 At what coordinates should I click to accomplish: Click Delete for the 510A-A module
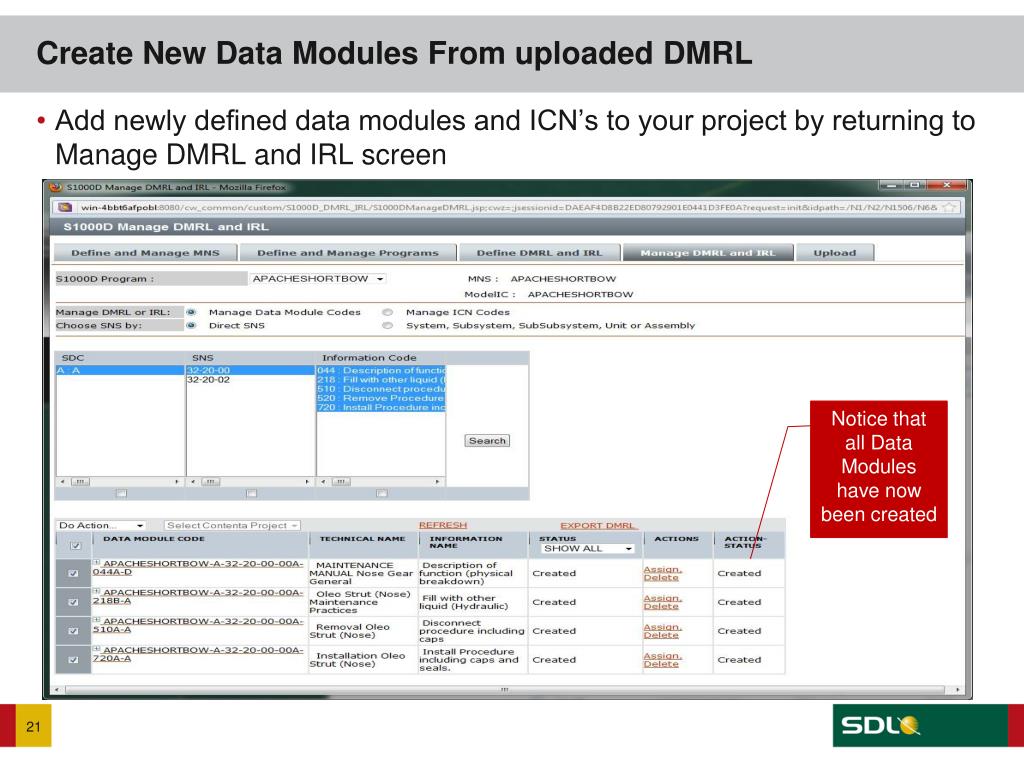pos(661,635)
